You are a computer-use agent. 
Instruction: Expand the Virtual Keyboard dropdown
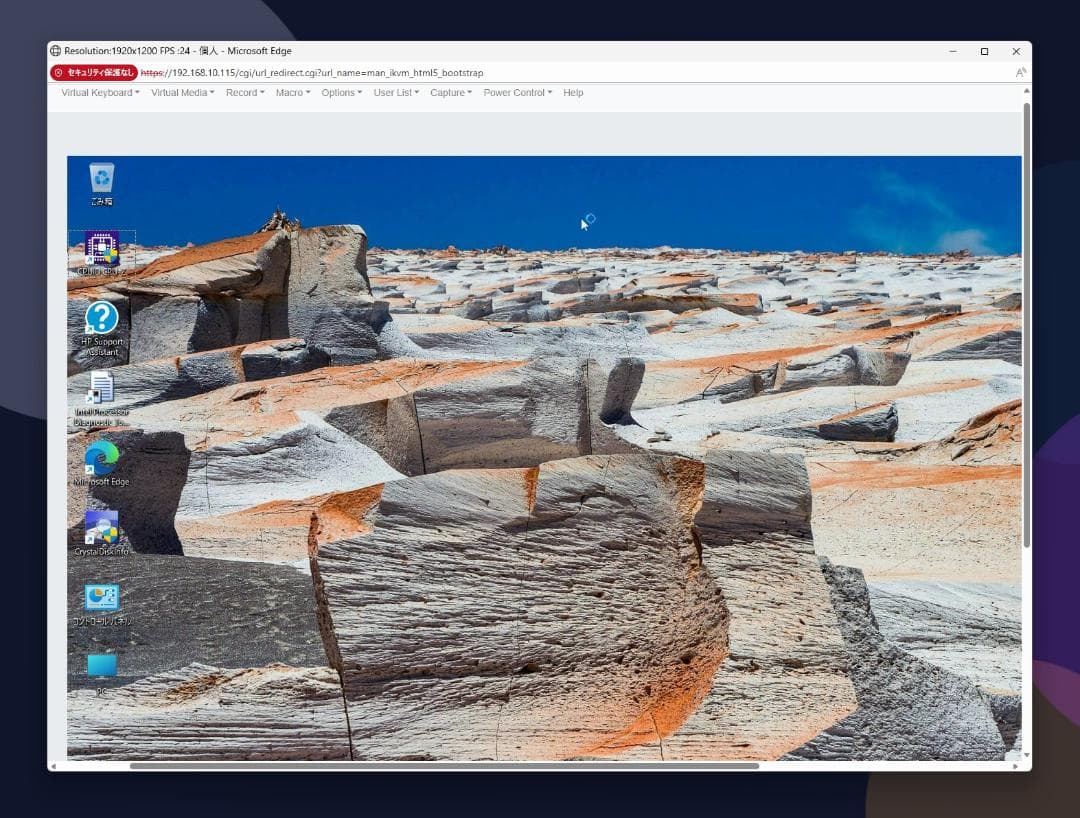point(100,93)
